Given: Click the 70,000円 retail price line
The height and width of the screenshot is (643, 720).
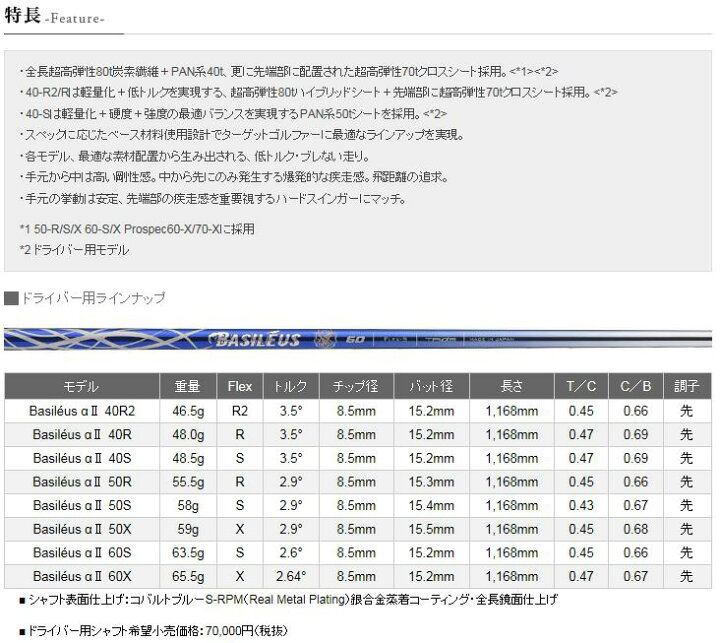Looking at the screenshot, I should click(x=153, y=631).
